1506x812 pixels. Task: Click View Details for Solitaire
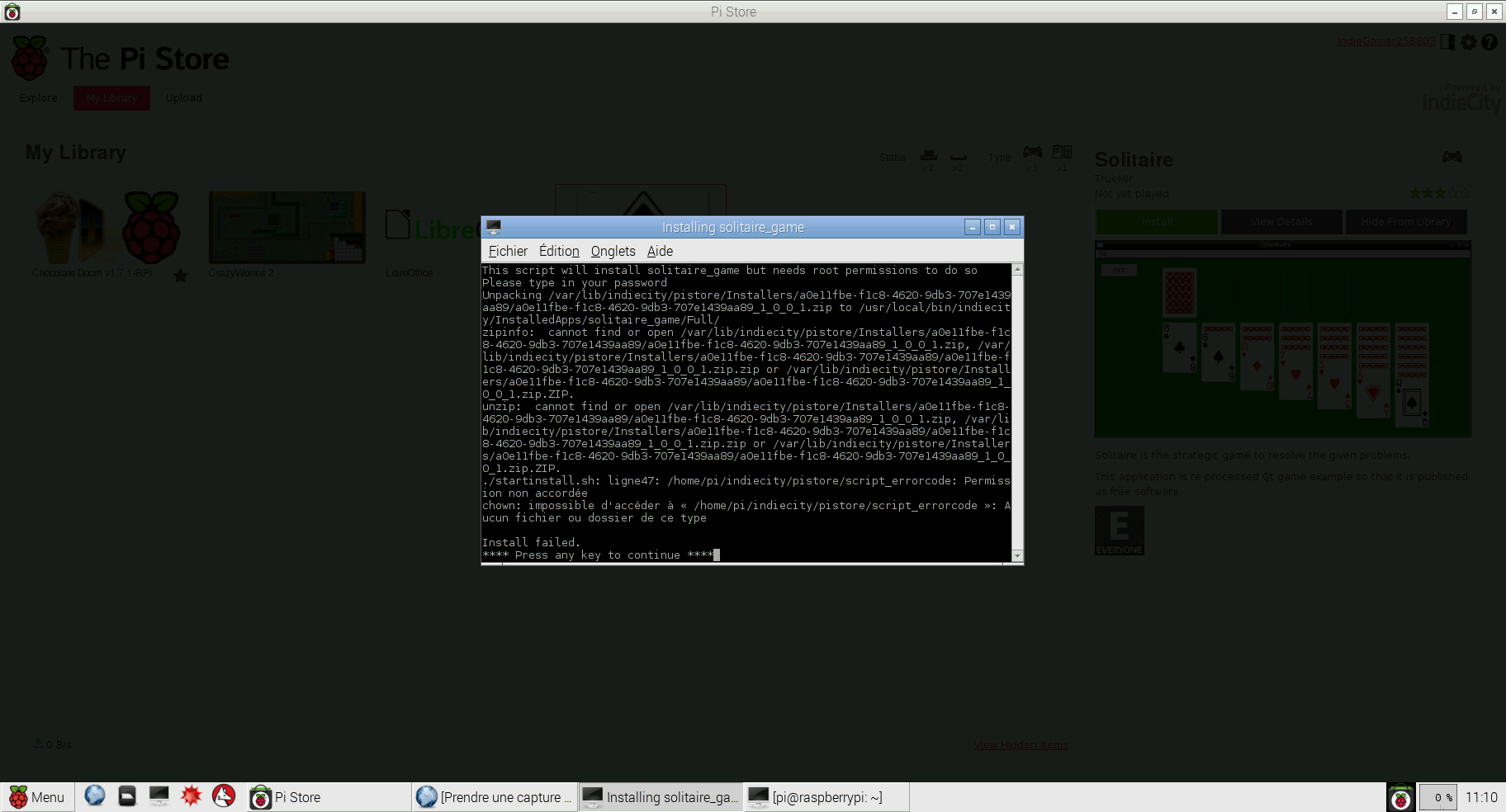tap(1281, 222)
